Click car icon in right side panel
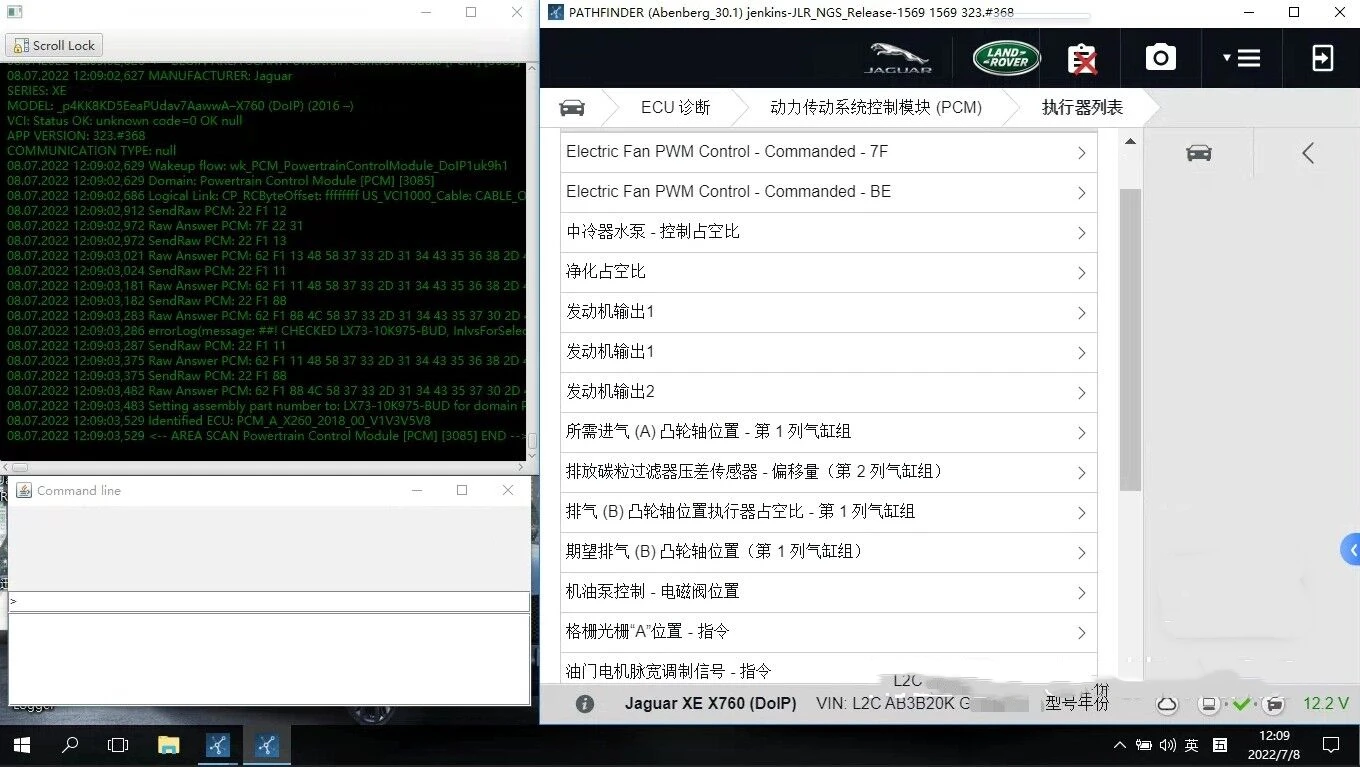The width and height of the screenshot is (1360, 767). pyautogui.click(x=1198, y=153)
